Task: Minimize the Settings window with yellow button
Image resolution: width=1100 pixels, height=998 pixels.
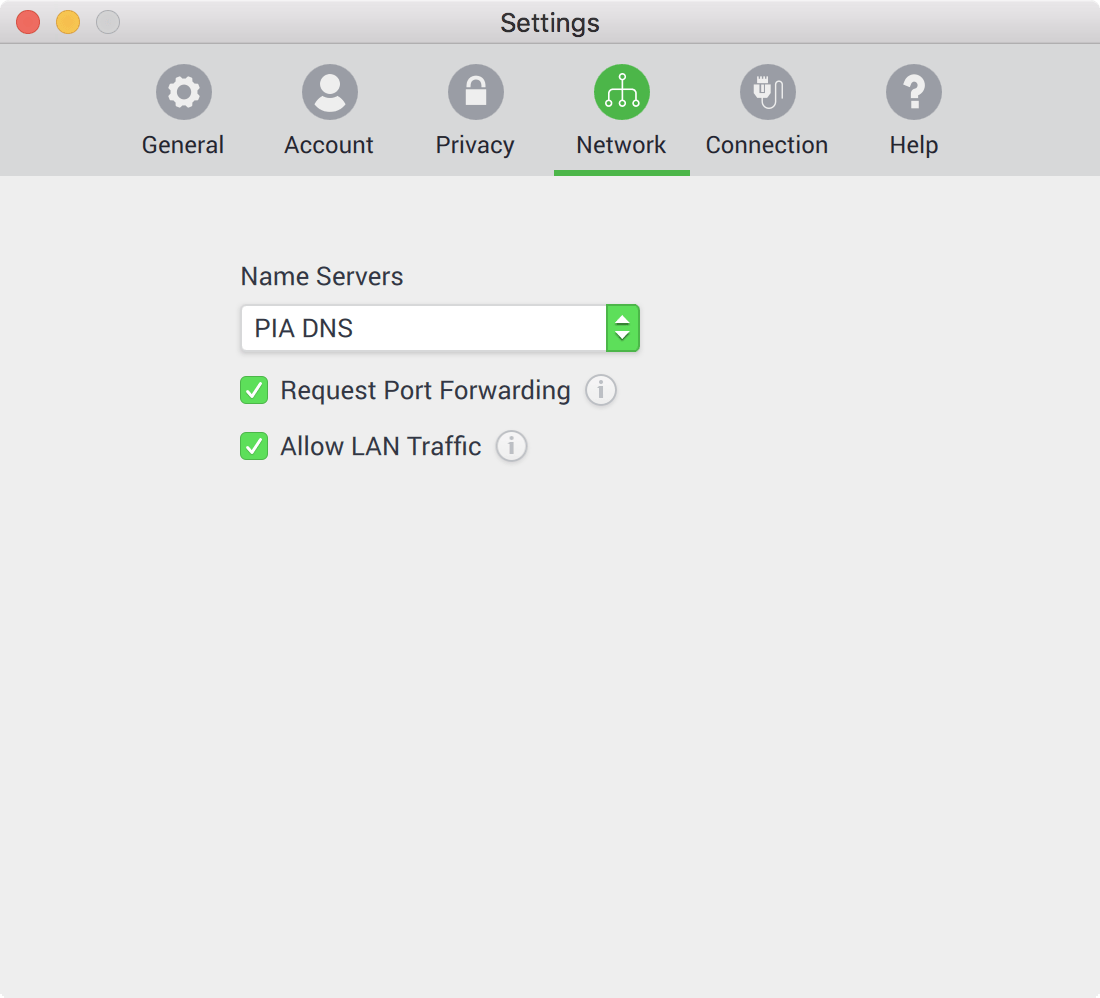Action: pyautogui.click(x=68, y=22)
